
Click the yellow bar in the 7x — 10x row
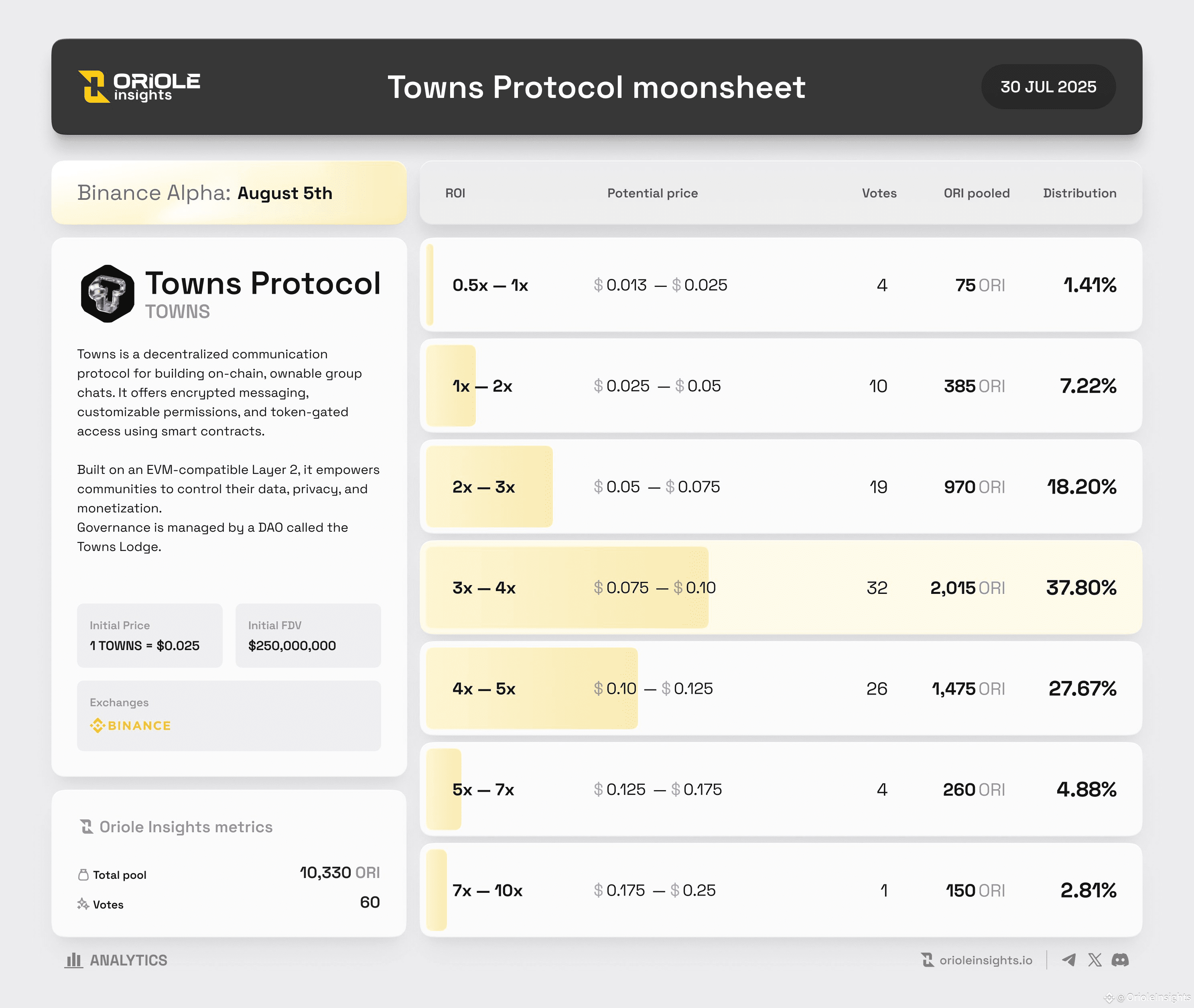click(437, 890)
